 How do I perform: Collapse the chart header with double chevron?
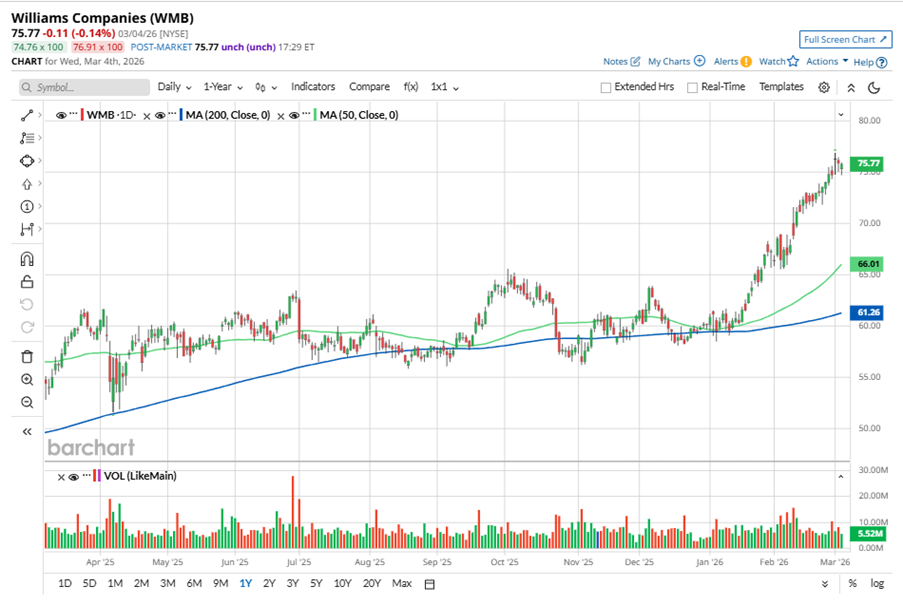coord(851,87)
